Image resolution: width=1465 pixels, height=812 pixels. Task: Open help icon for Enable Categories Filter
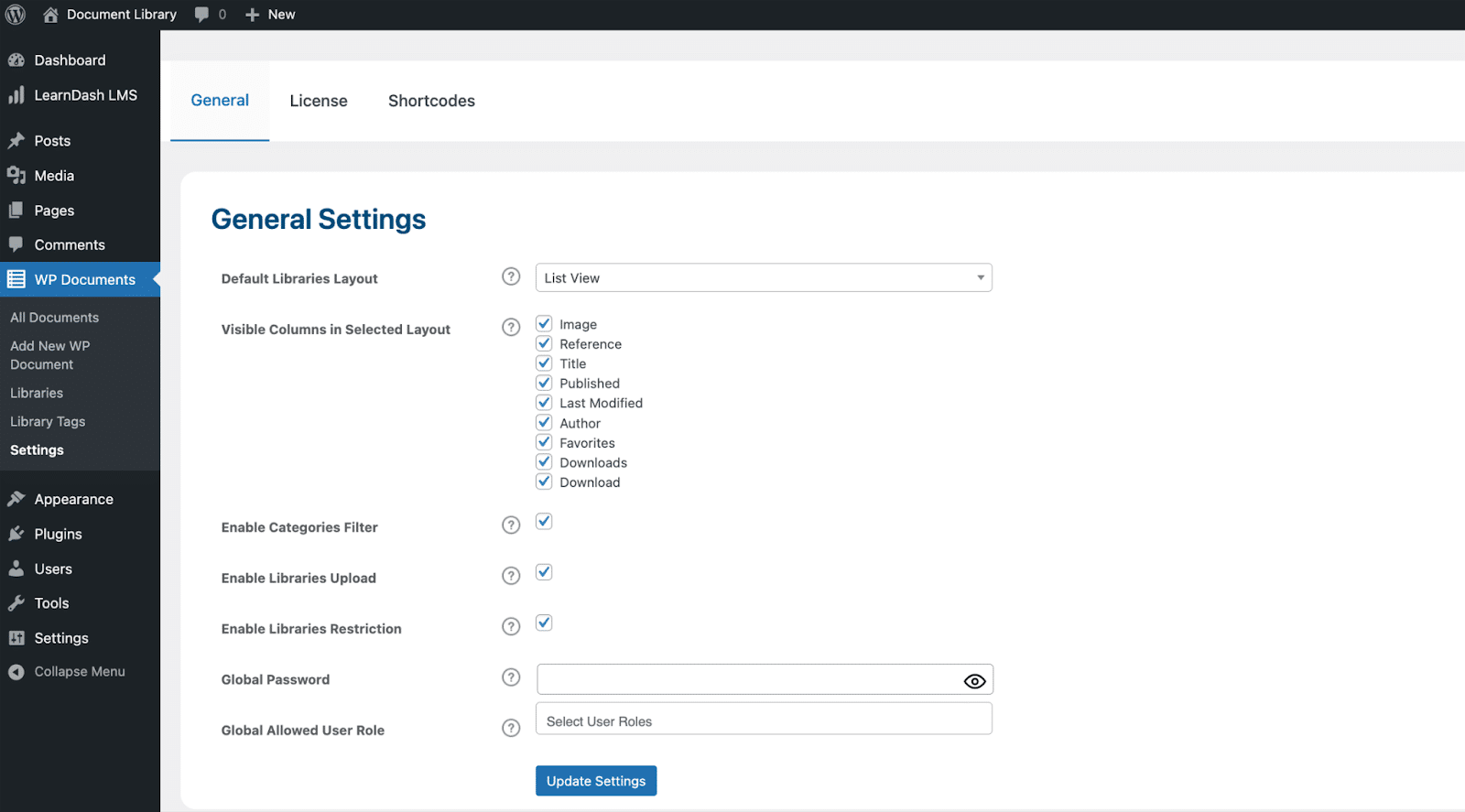(511, 525)
